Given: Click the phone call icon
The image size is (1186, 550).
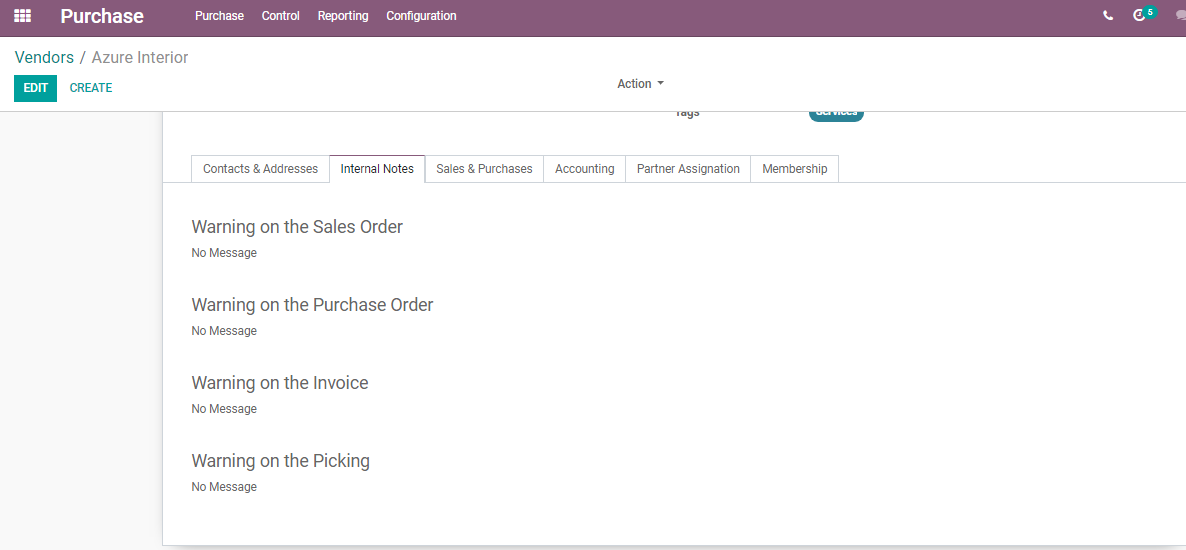Looking at the screenshot, I should point(1108,15).
